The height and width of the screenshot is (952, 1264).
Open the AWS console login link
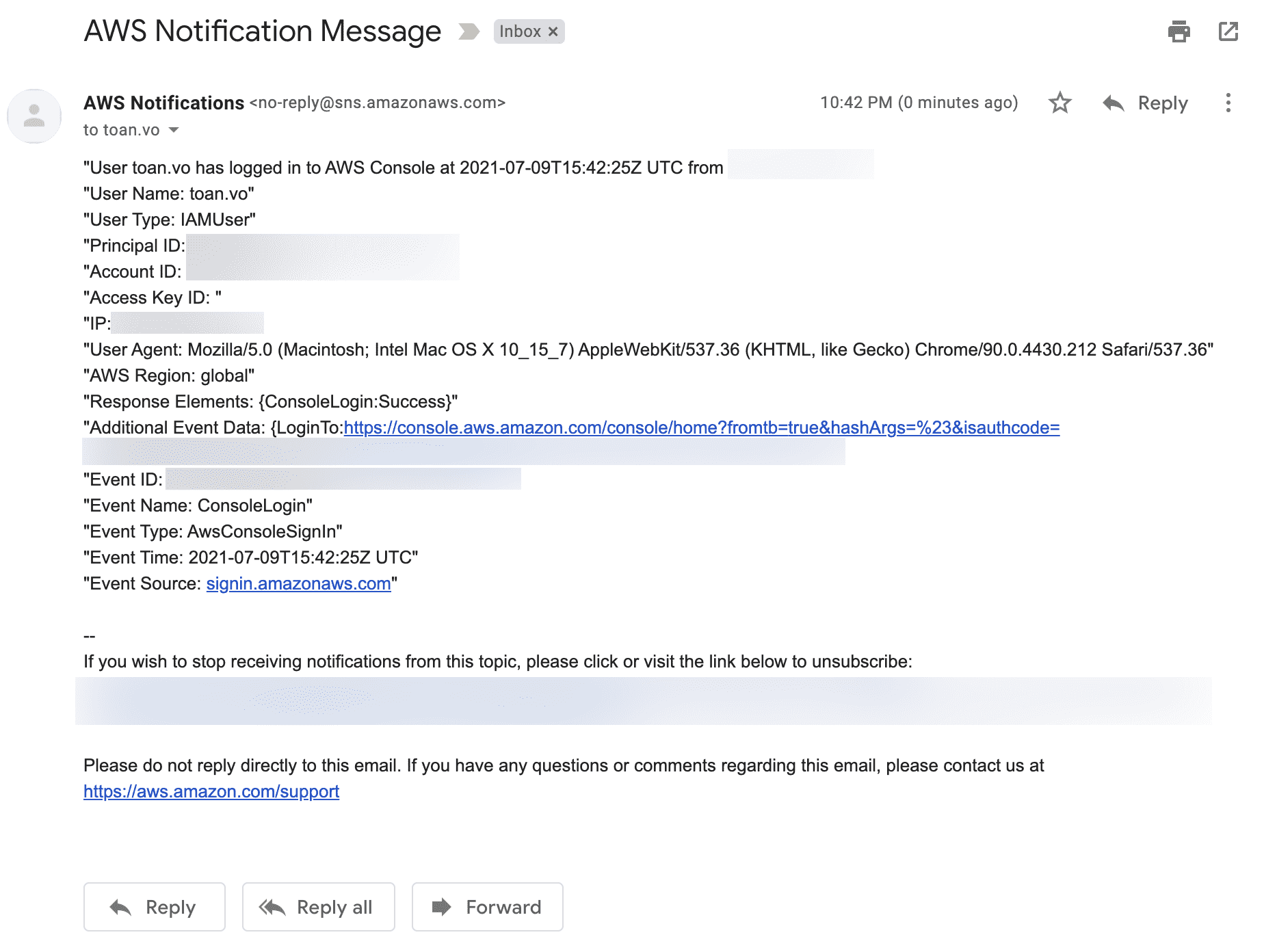coord(701,428)
